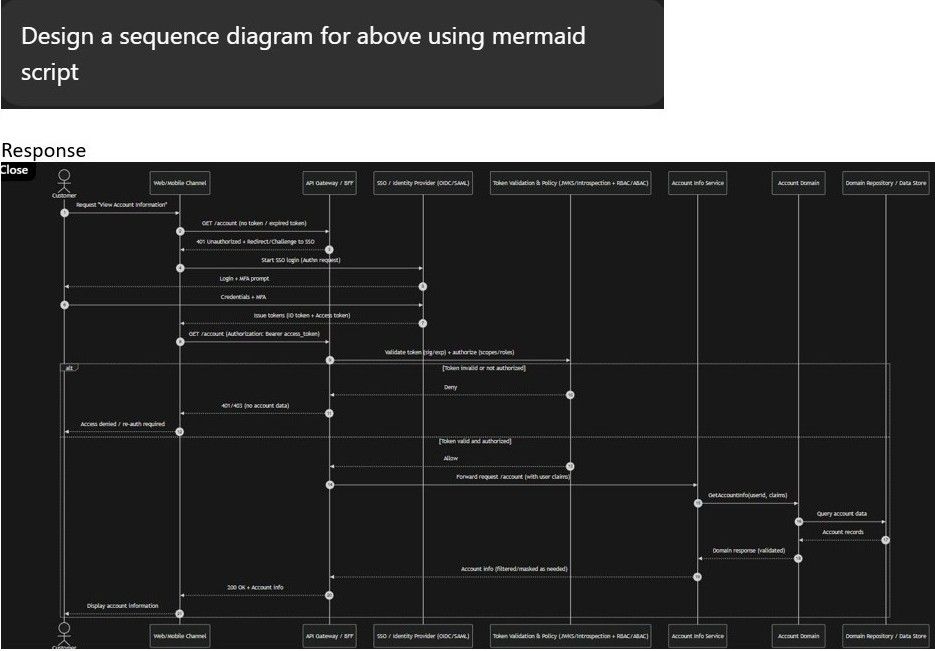This screenshot has width=935, height=651.
Task: Click sequence number 6 circle on Credentials + MFA
Action: click(64, 304)
